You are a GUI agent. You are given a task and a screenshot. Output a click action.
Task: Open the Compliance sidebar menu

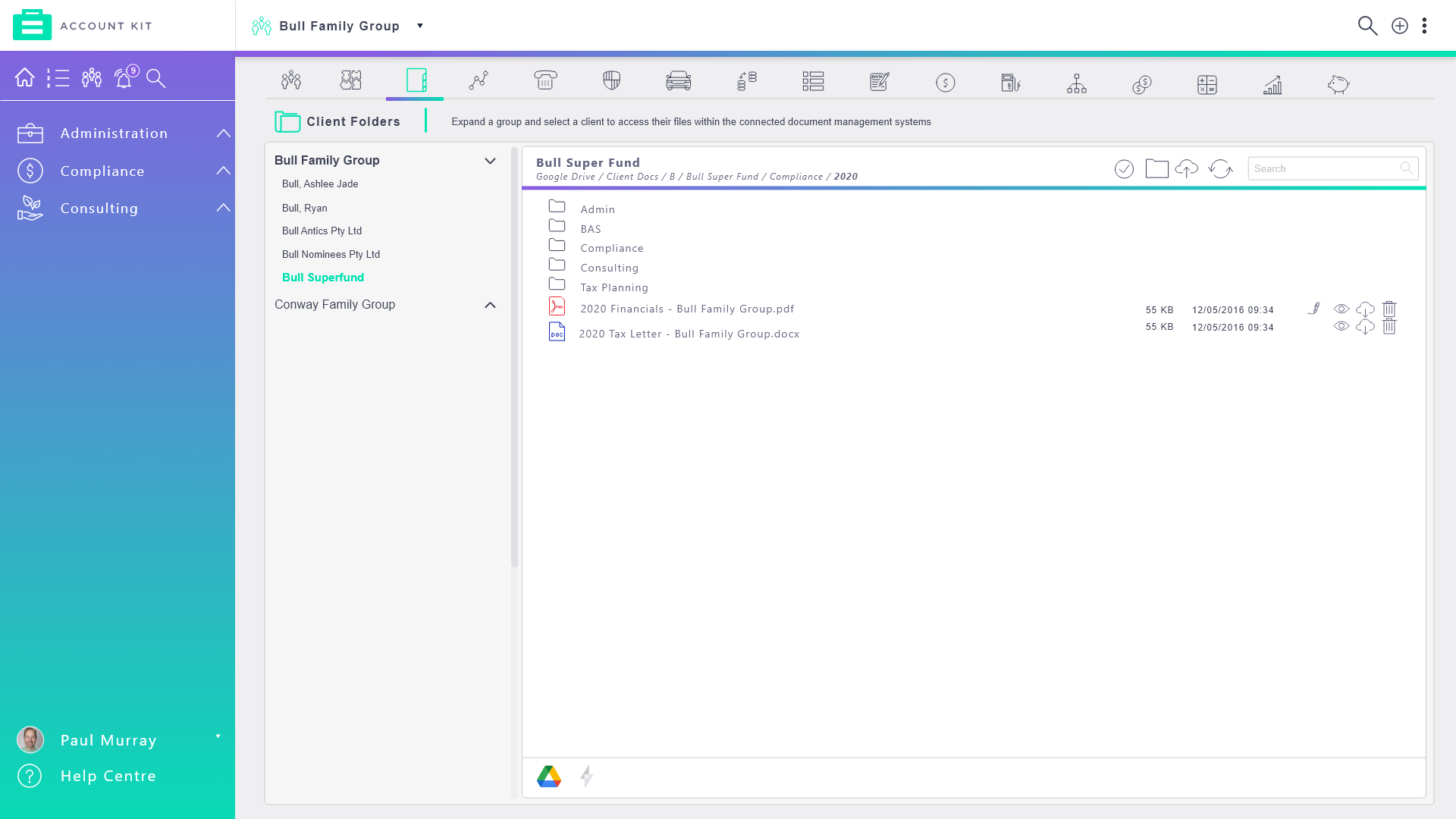(x=102, y=171)
